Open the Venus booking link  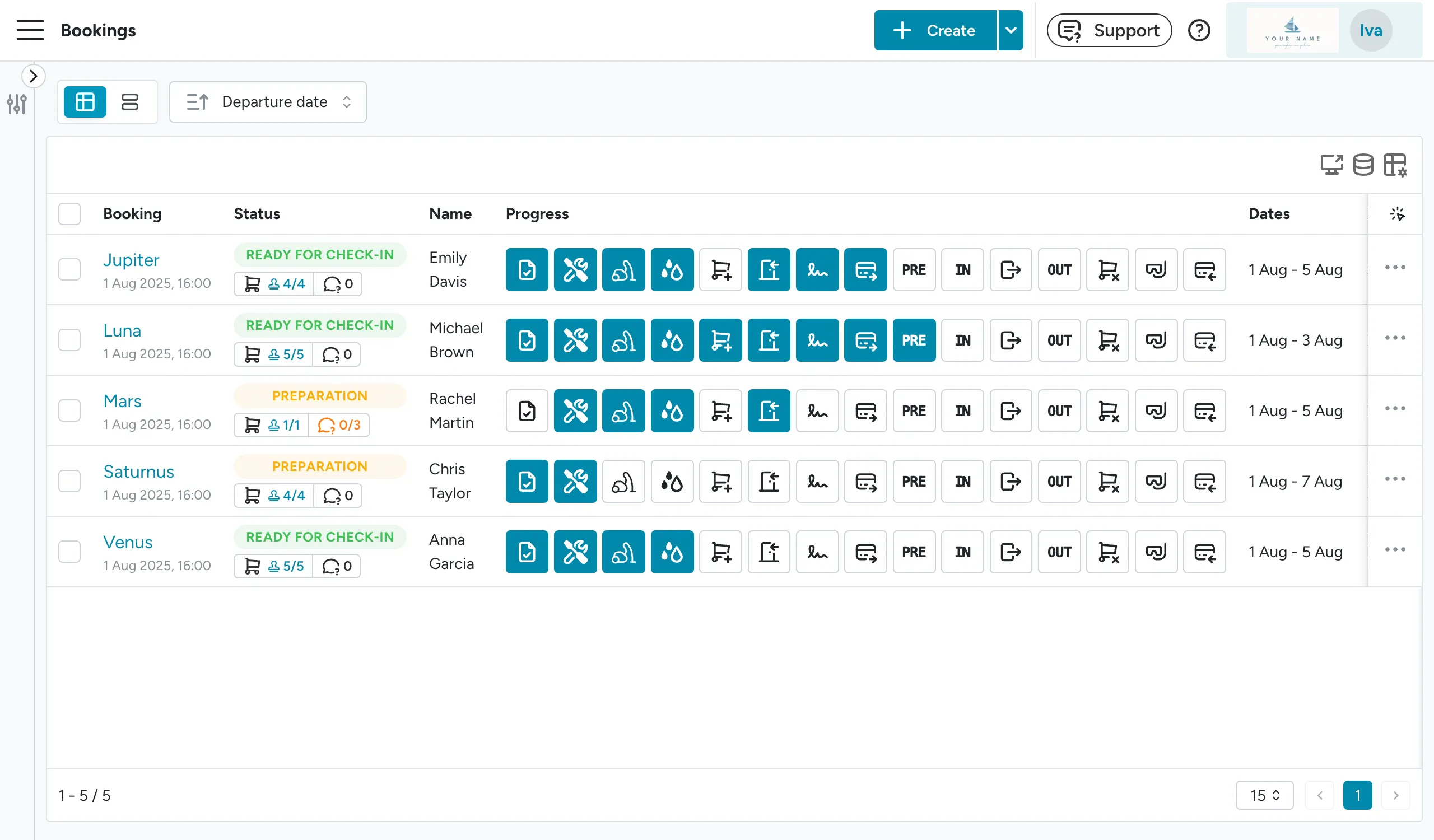coord(128,542)
